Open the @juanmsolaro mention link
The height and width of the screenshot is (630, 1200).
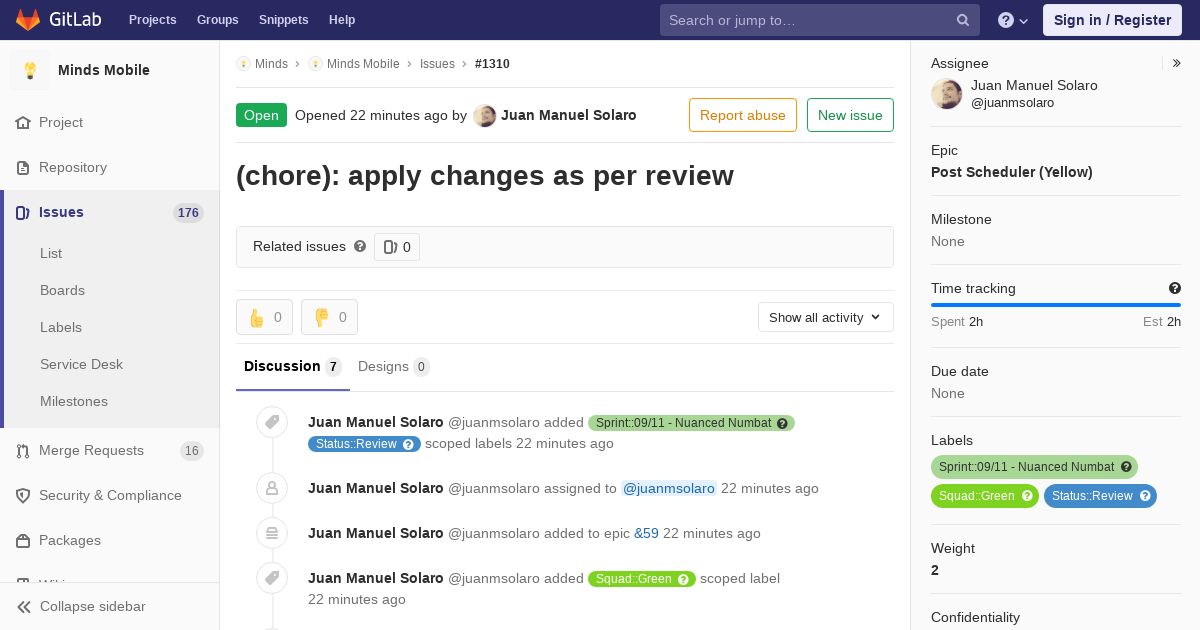pyautogui.click(x=669, y=489)
